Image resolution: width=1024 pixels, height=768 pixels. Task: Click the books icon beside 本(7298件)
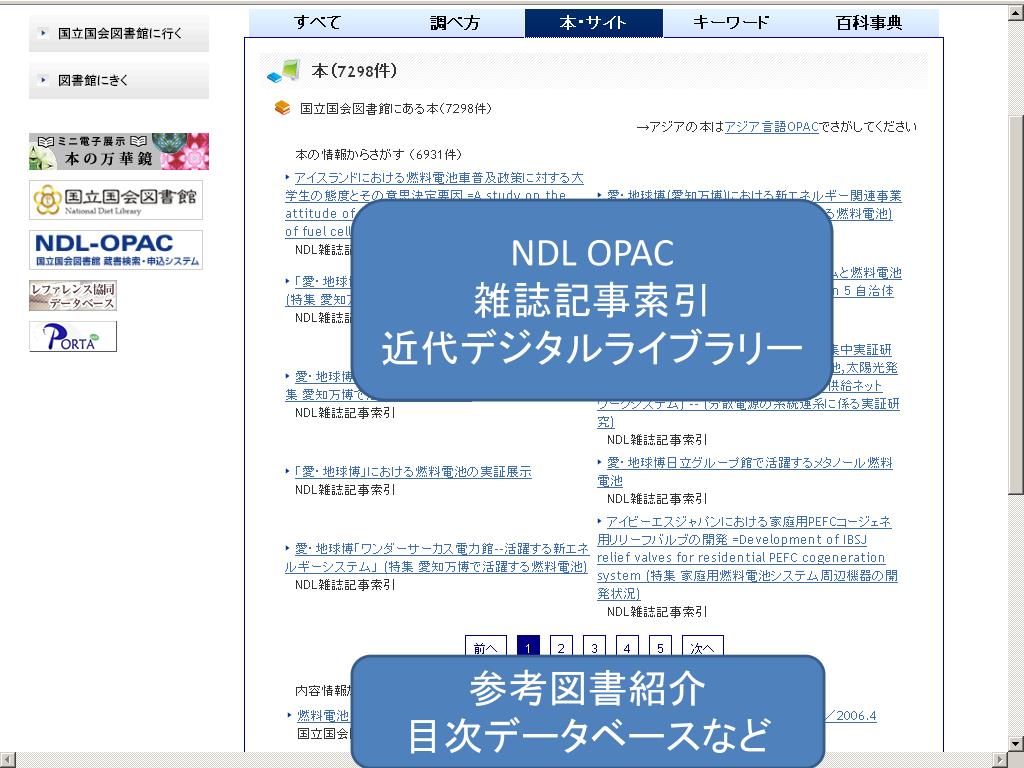[x=283, y=71]
